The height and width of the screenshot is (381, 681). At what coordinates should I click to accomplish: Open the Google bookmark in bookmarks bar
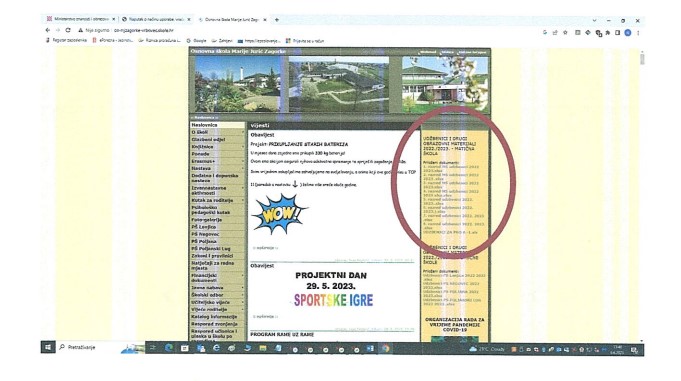(197, 41)
